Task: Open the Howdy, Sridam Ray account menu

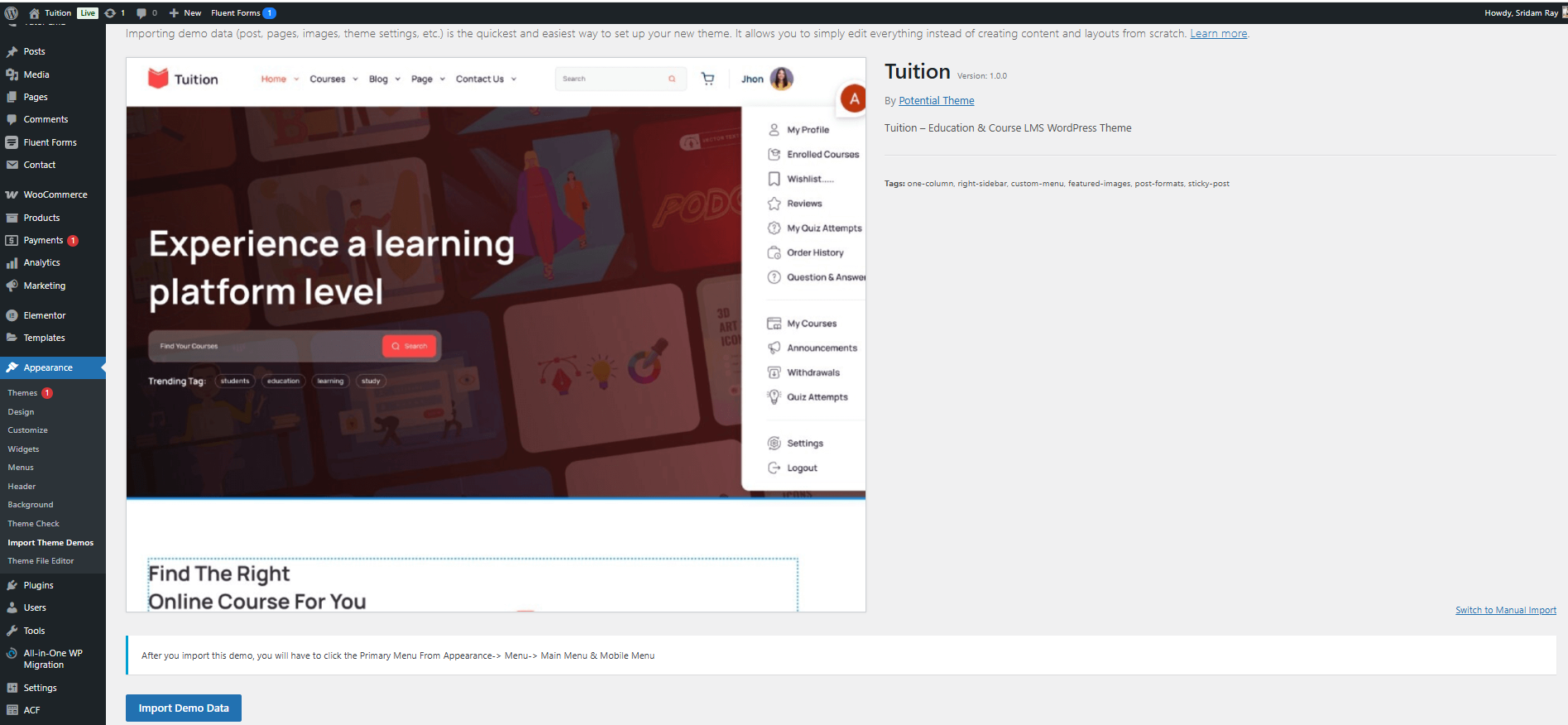Action: 1521,13
